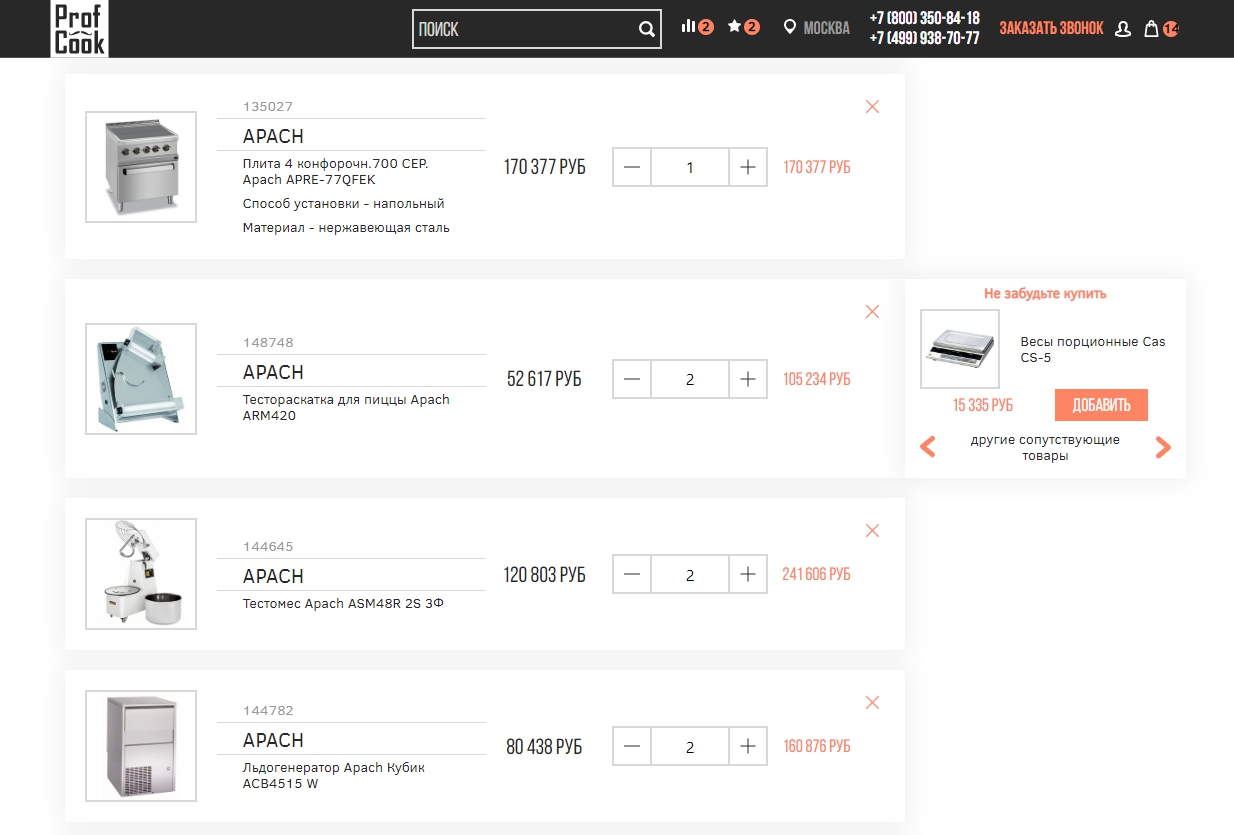Image resolution: width=1234 pixels, height=835 pixels.
Task: Click the 15 335 РУБ scales price
Action: coord(983,405)
